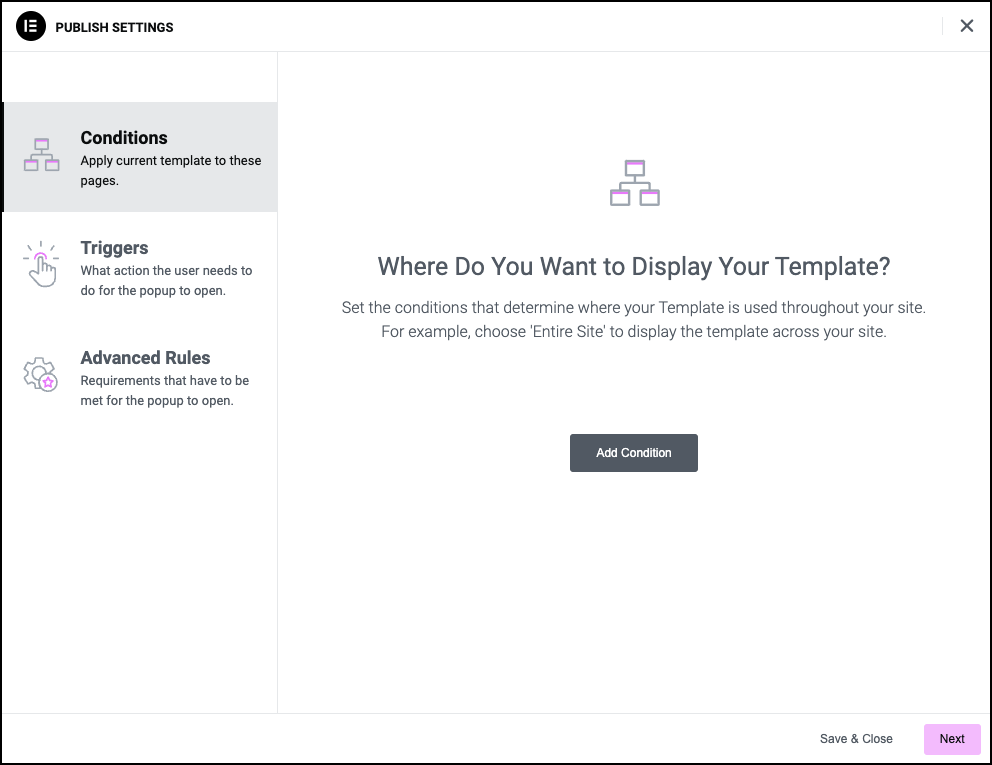Open the Conditions tab
This screenshot has height=765, width=992.
tap(140, 157)
